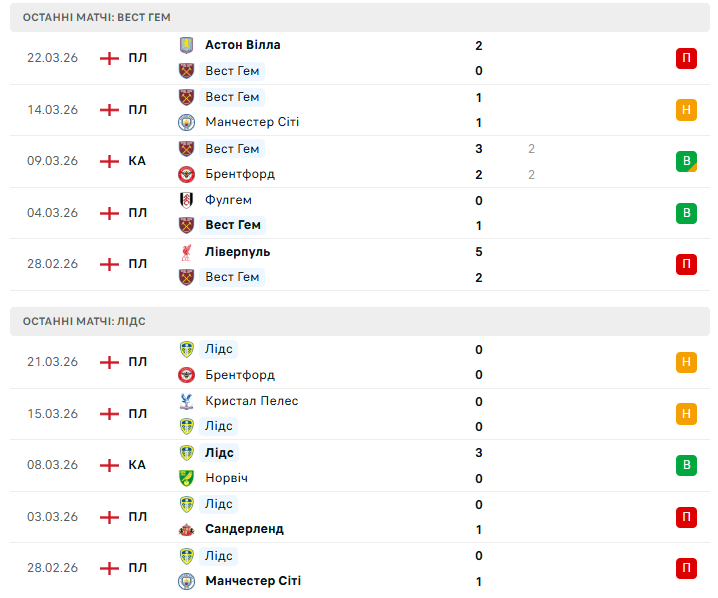The height and width of the screenshot is (598, 718).
Task: Open the Сандерленд team link
Action: tap(244, 529)
